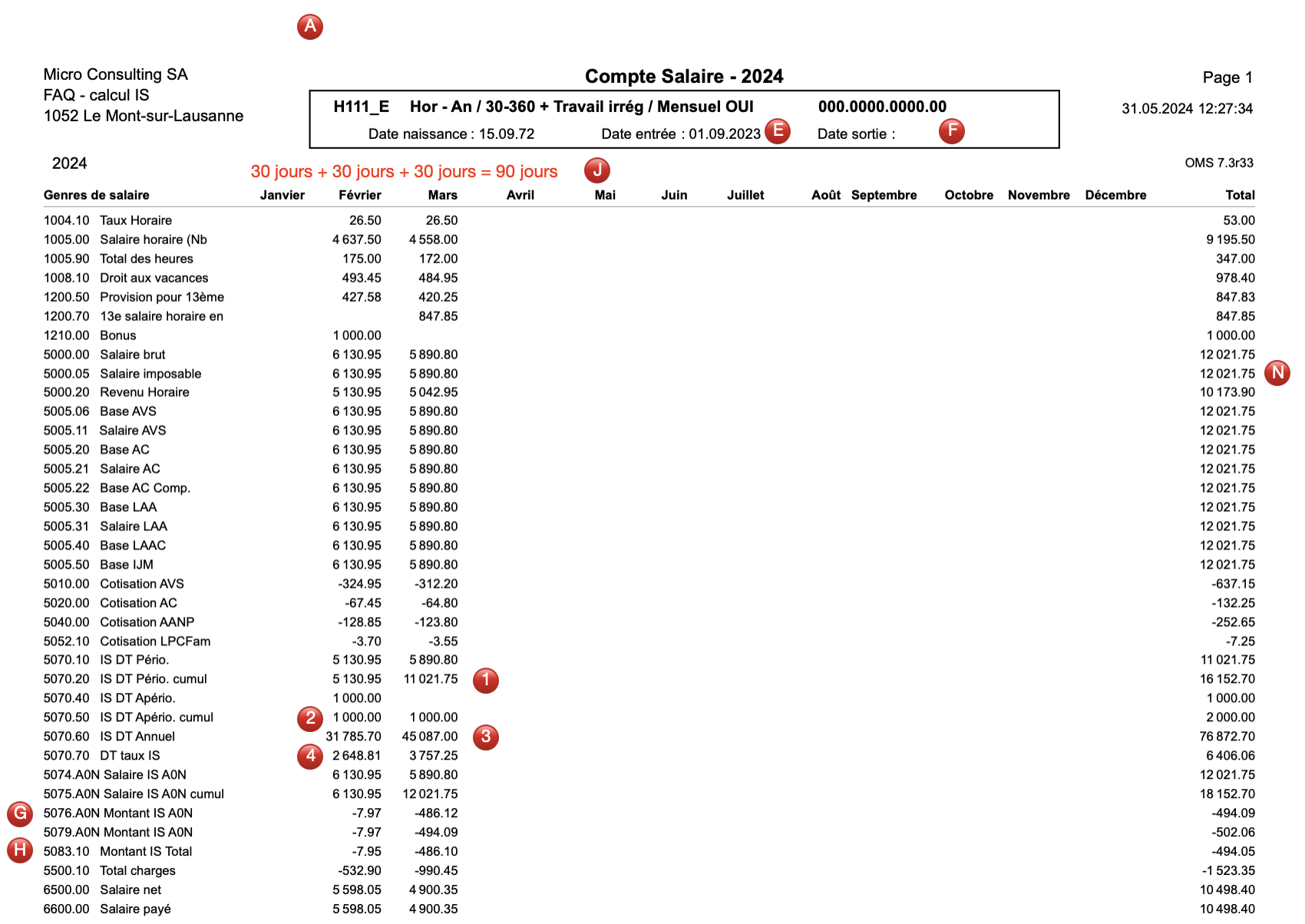Click the "Septembre" column header

pos(884,195)
